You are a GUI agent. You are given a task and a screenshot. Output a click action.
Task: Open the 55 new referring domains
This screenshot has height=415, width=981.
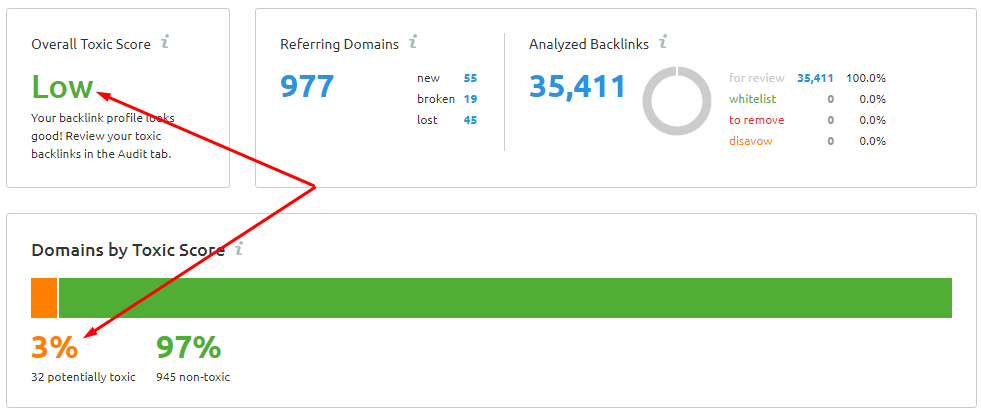click(x=470, y=78)
